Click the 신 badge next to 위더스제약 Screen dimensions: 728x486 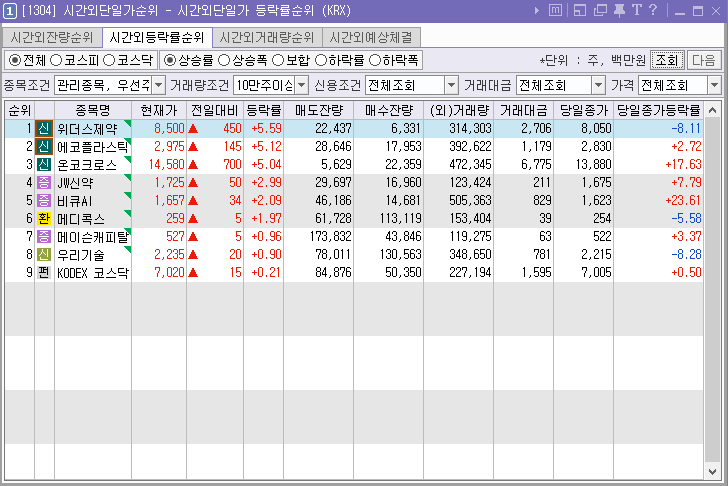click(44, 129)
